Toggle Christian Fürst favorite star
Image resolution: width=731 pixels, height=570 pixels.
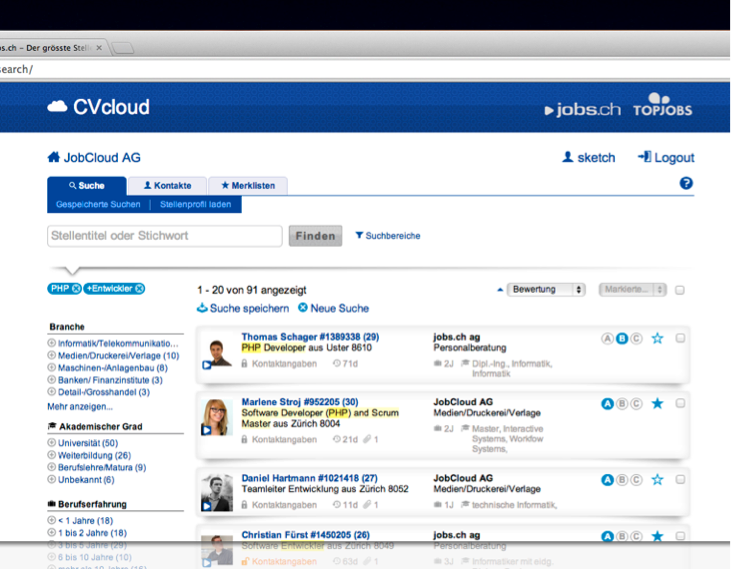pos(657,536)
